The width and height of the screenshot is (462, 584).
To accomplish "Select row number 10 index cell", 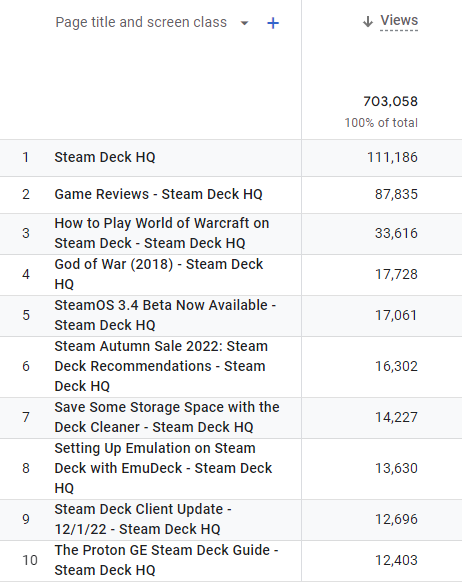I will click(x=30, y=560).
